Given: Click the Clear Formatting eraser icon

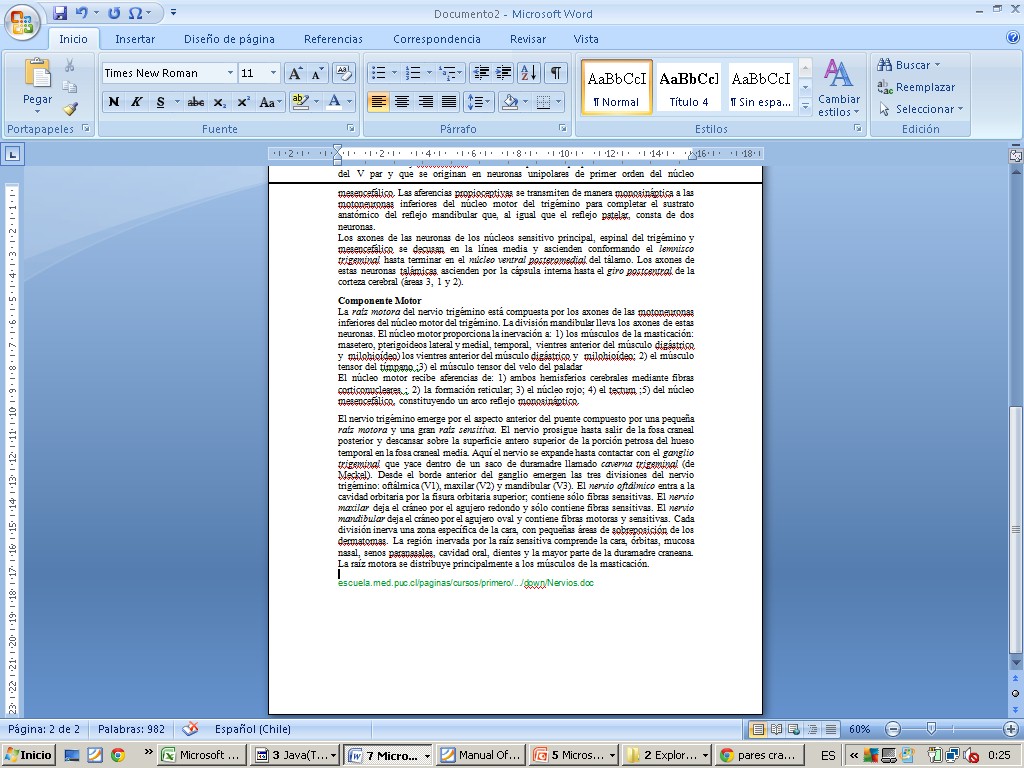Looking at the screenshot, I should 344,73.
